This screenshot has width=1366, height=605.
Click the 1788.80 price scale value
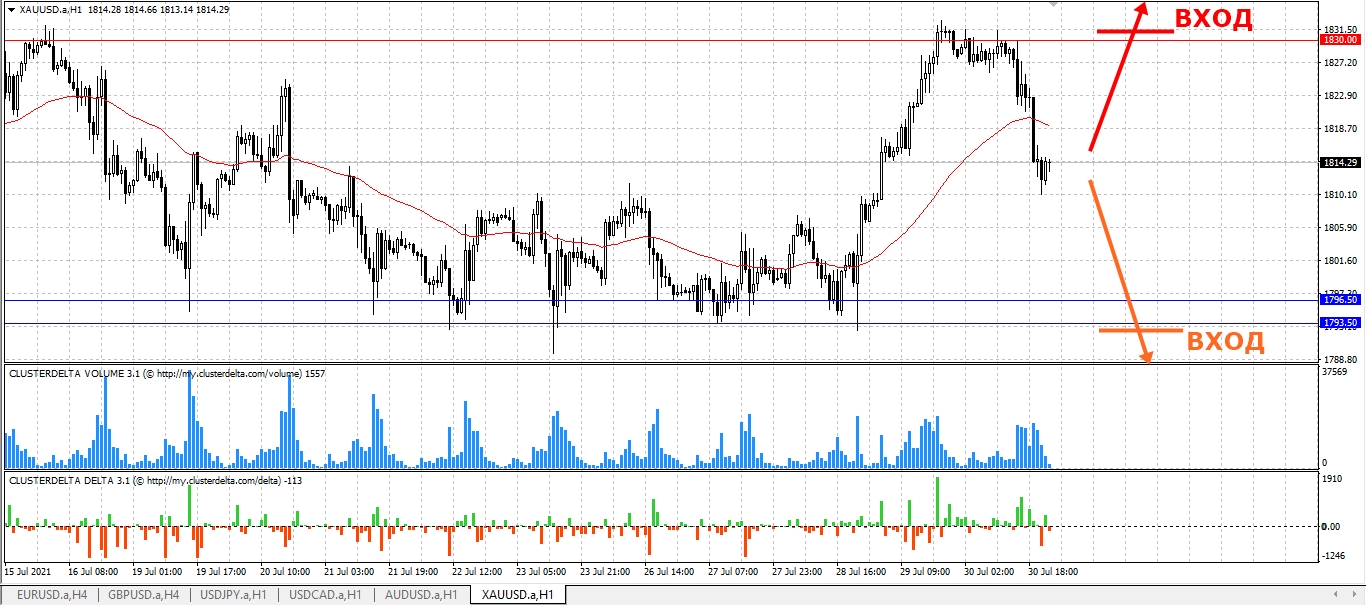click(1338, 359)
